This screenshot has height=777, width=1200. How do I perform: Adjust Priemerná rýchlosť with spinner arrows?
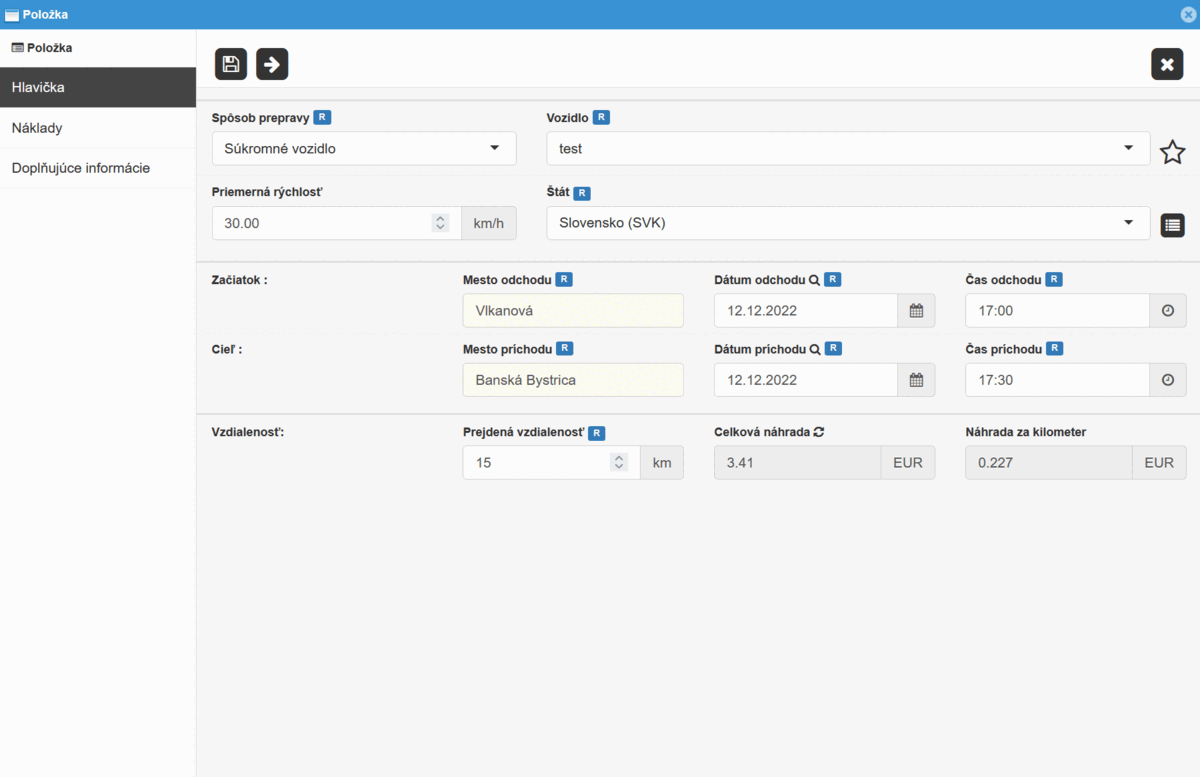coord(440,223)
